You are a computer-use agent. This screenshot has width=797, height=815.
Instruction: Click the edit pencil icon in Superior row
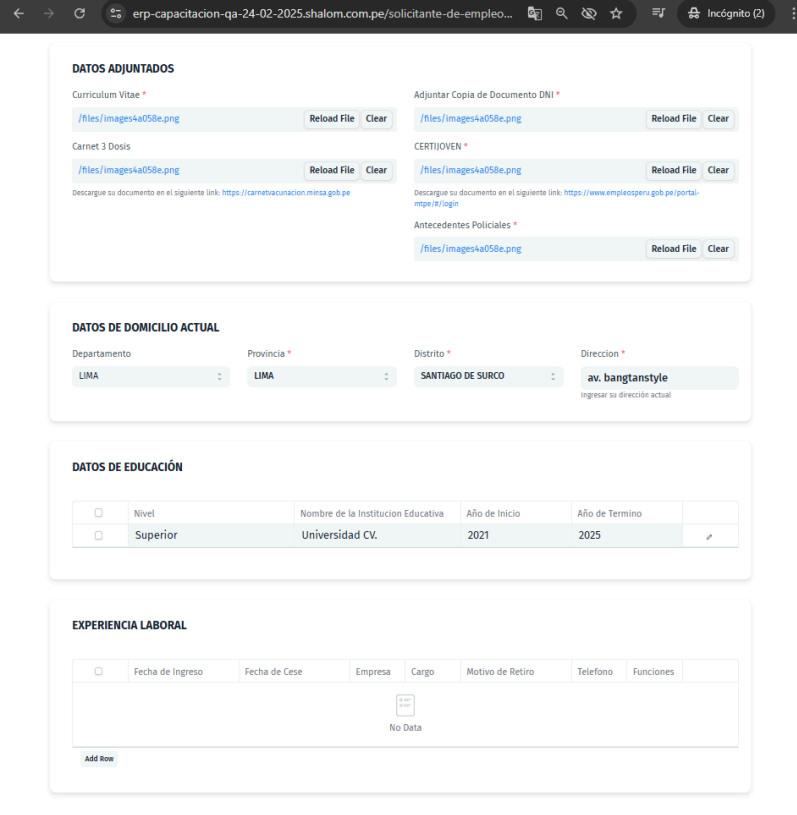click(x=709, y=536)
